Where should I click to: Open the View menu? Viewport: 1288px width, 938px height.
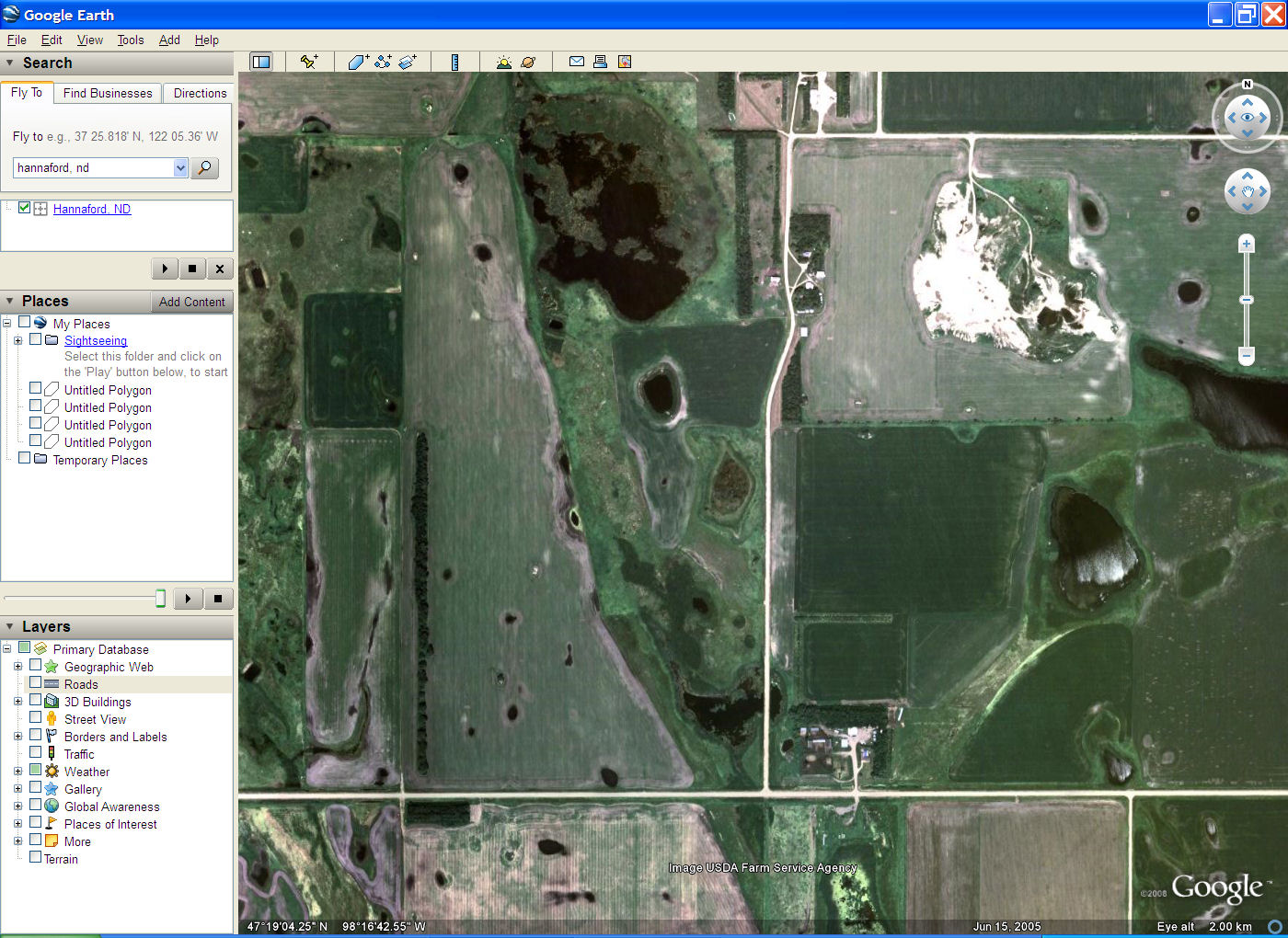90,40
